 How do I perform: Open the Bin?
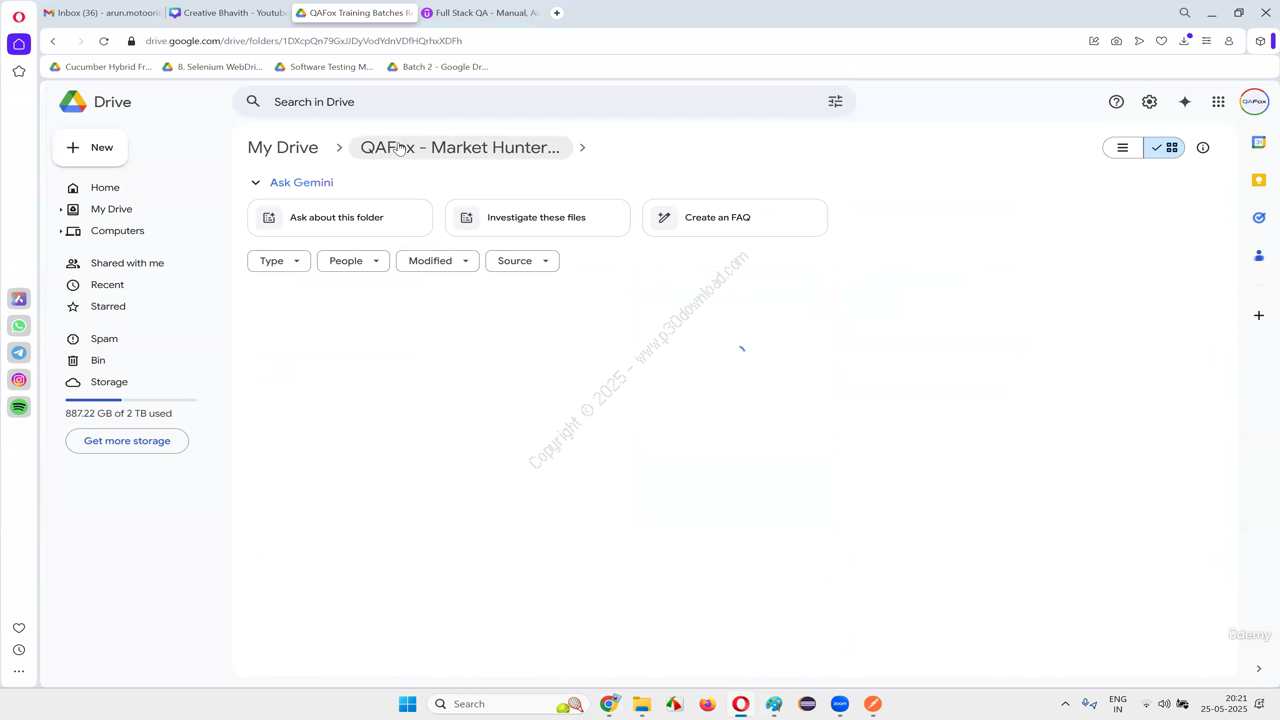coord(98,361)
